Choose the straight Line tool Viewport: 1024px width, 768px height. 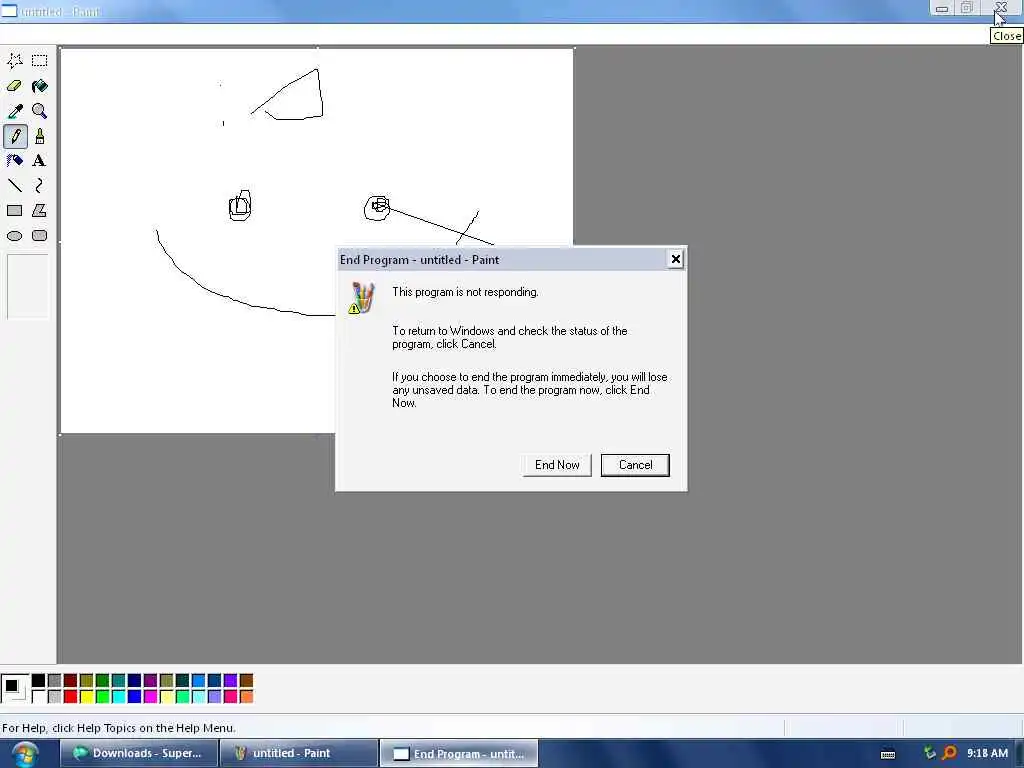click(x=14, y=185)
